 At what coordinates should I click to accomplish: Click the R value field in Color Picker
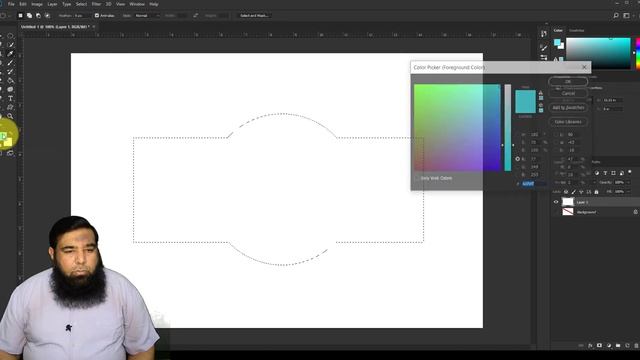tap(535, 159)
